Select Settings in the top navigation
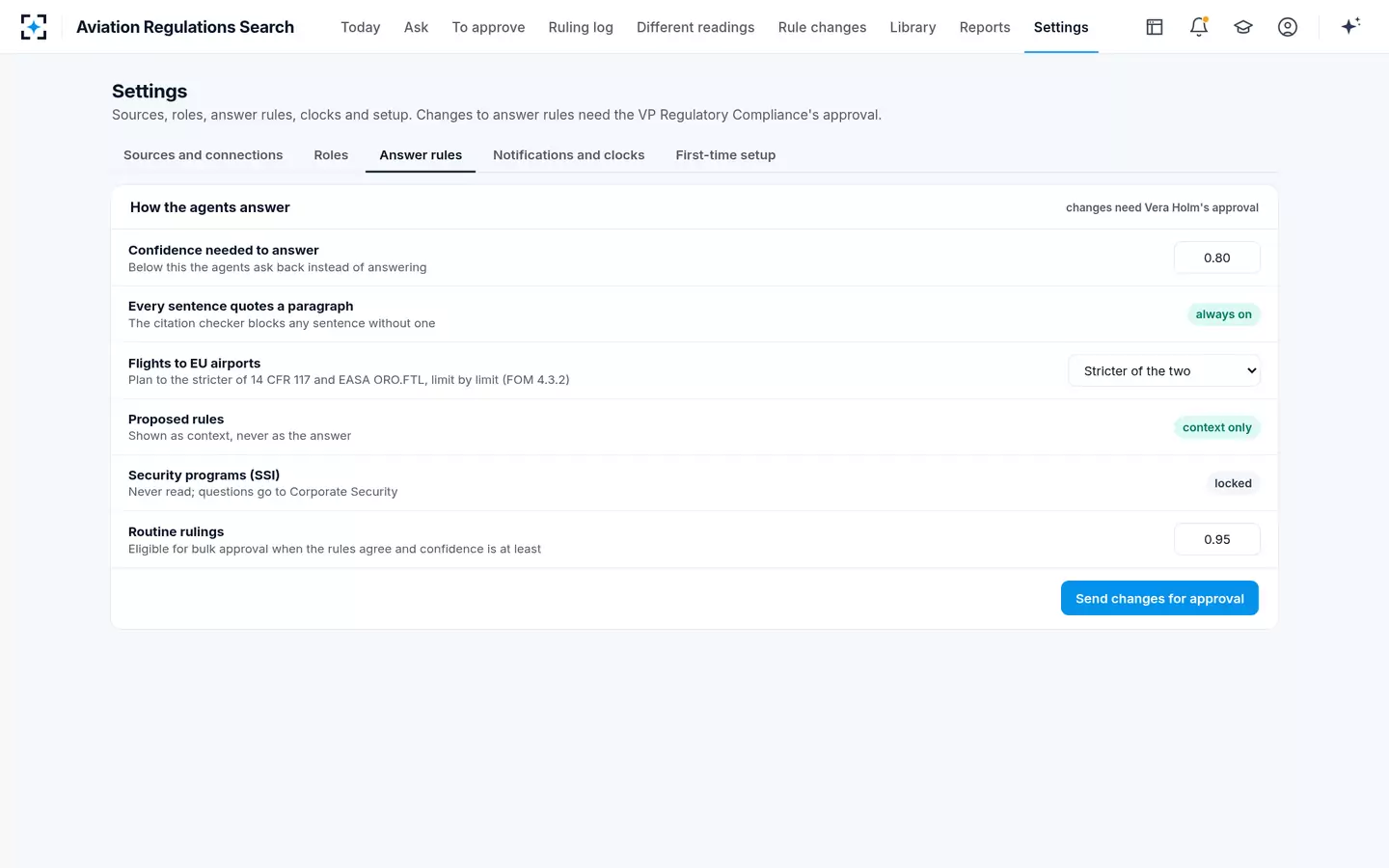This screenshot has width=1389, height=868. pos(1061,27)
